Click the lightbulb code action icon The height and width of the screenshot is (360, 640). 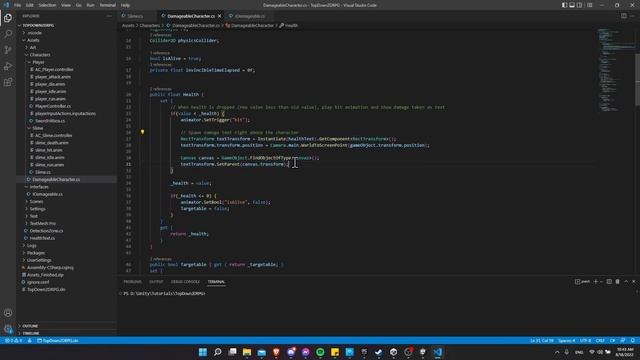[142, 132]
